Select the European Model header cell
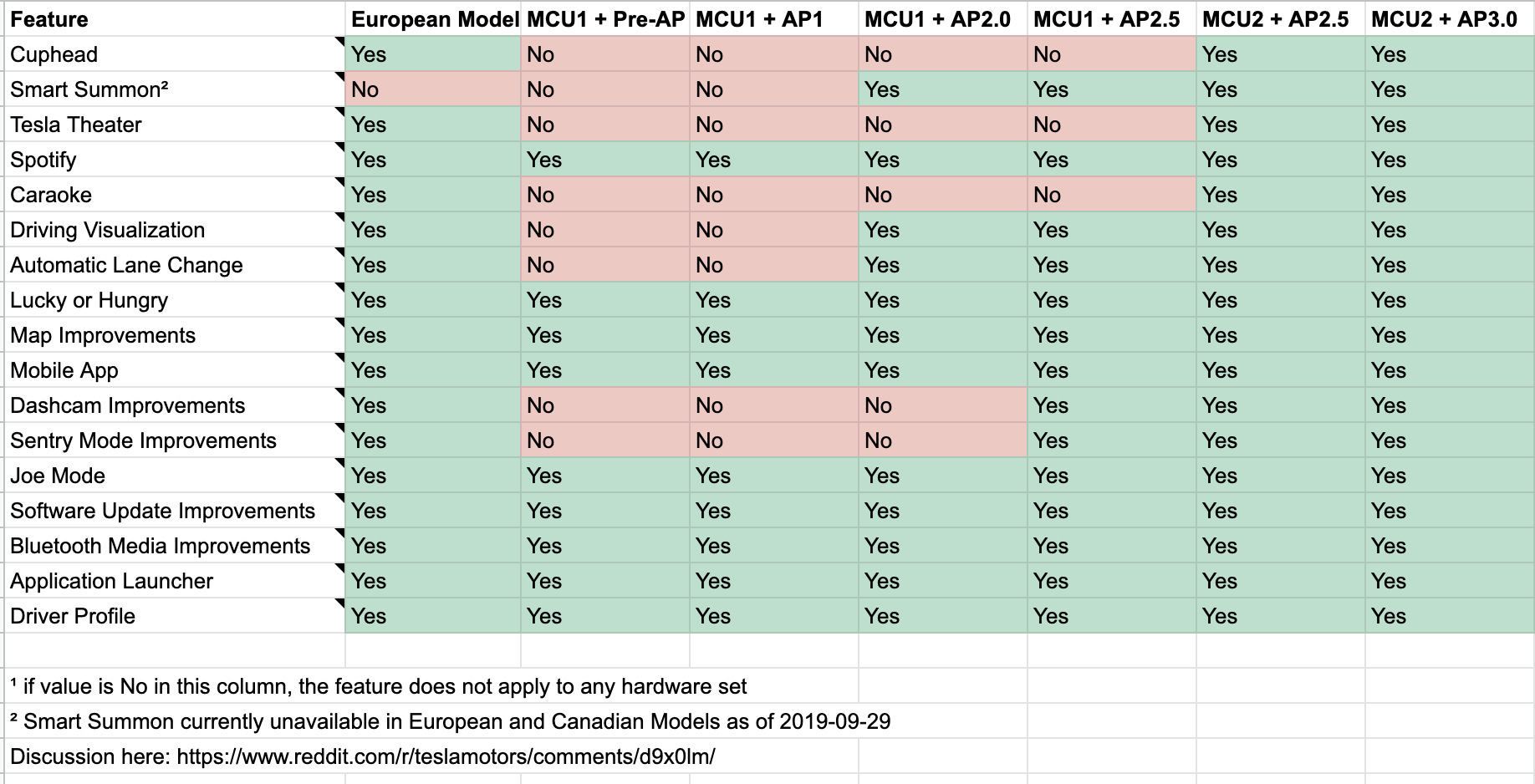This screenshot has width=1535, height=784. coord(433,19)
